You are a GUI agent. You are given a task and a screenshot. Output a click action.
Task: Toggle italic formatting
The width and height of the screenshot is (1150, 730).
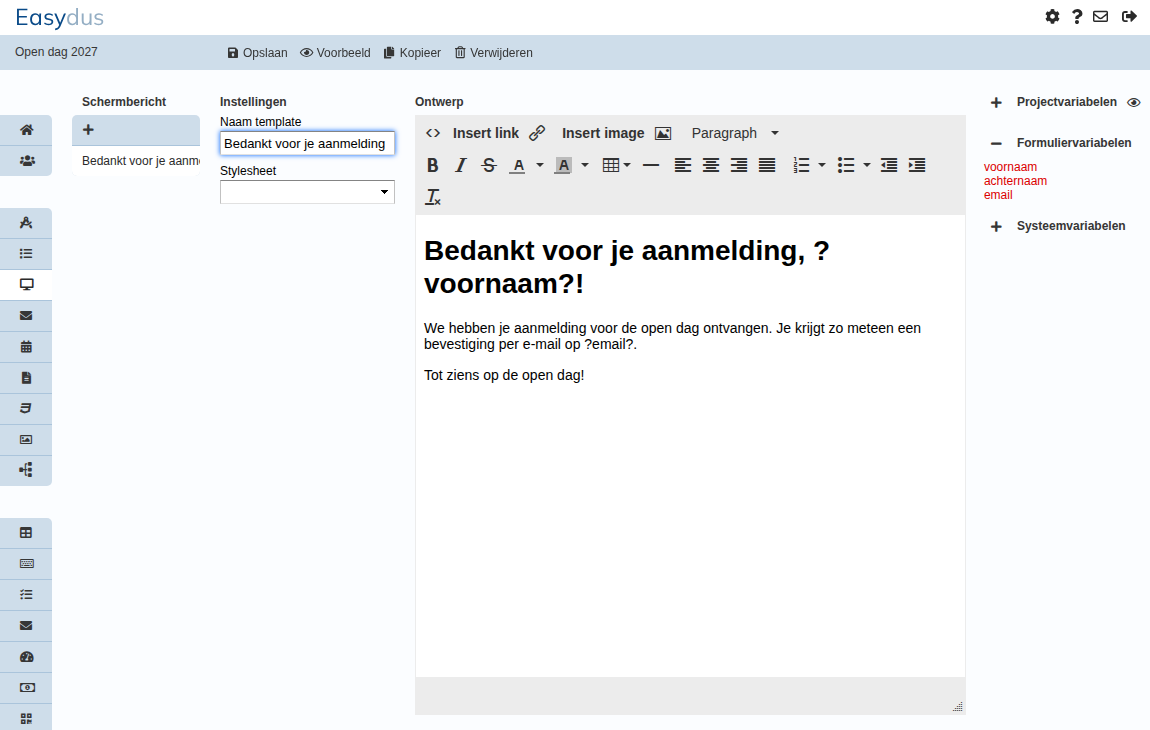[461, 166]
